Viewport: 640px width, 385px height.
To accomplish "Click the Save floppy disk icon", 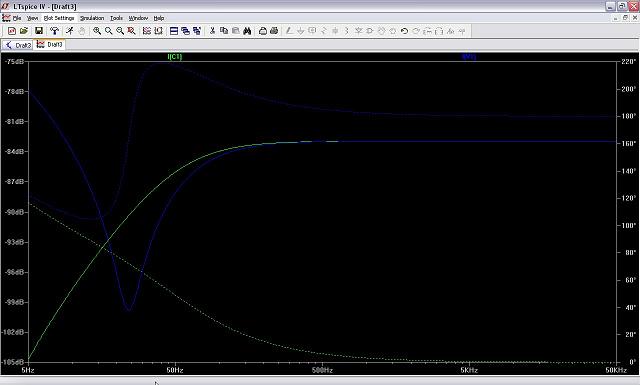I will pos(39,31).
